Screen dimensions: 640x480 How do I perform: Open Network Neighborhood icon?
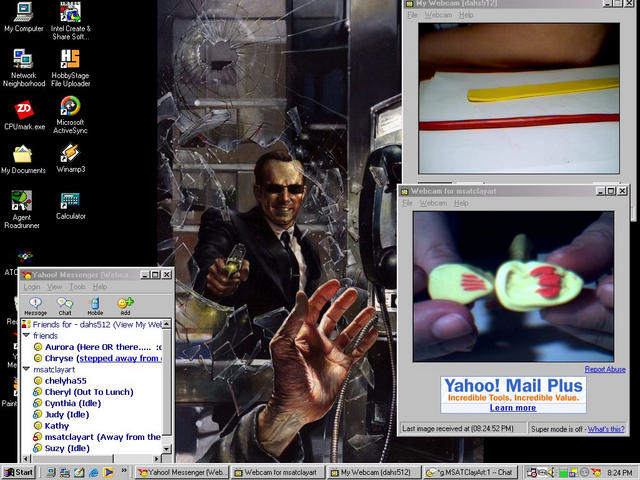pyautogui.click(x=23, y=68)
